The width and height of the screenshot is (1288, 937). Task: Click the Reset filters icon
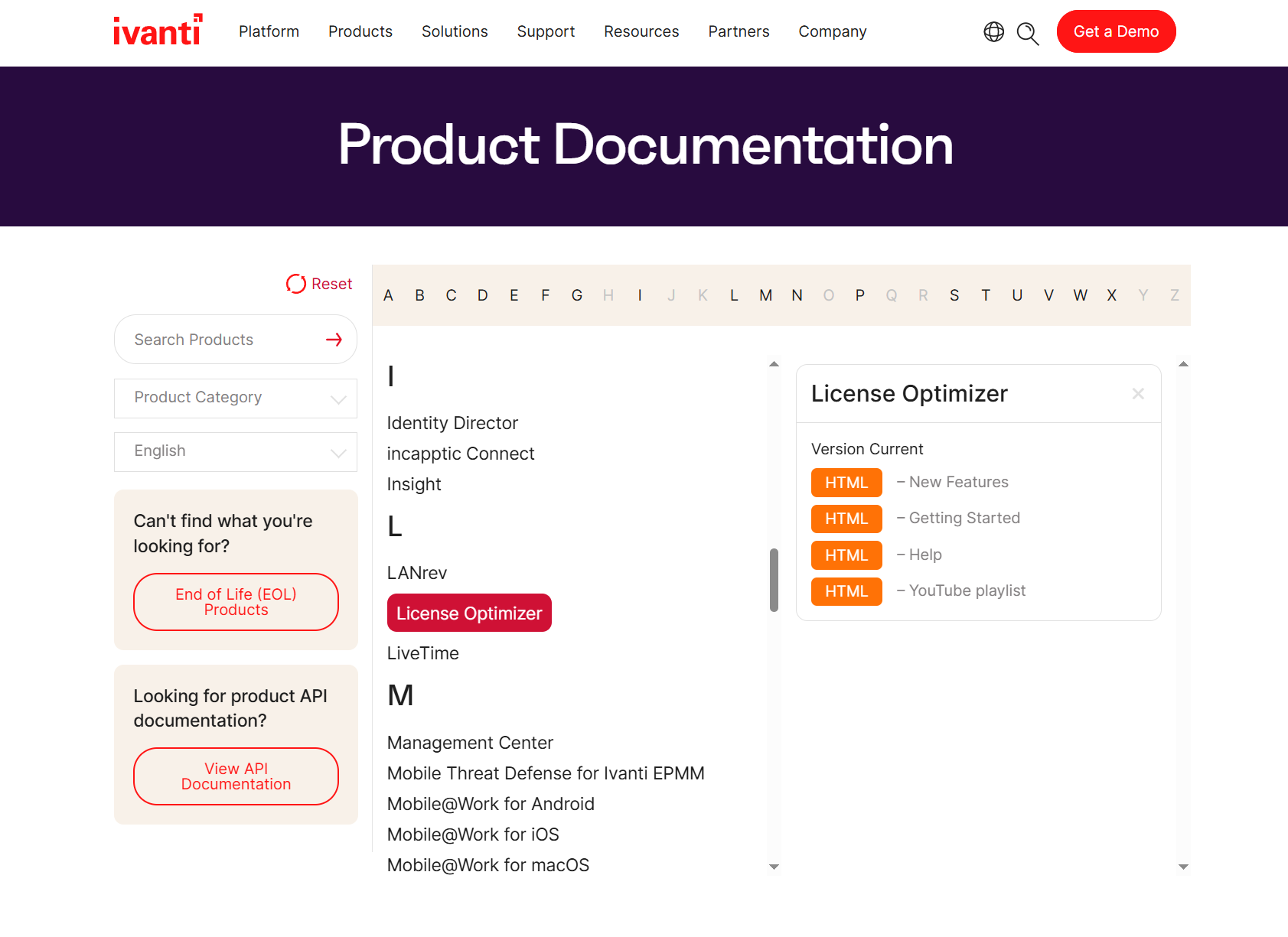[x=295, y=284]
